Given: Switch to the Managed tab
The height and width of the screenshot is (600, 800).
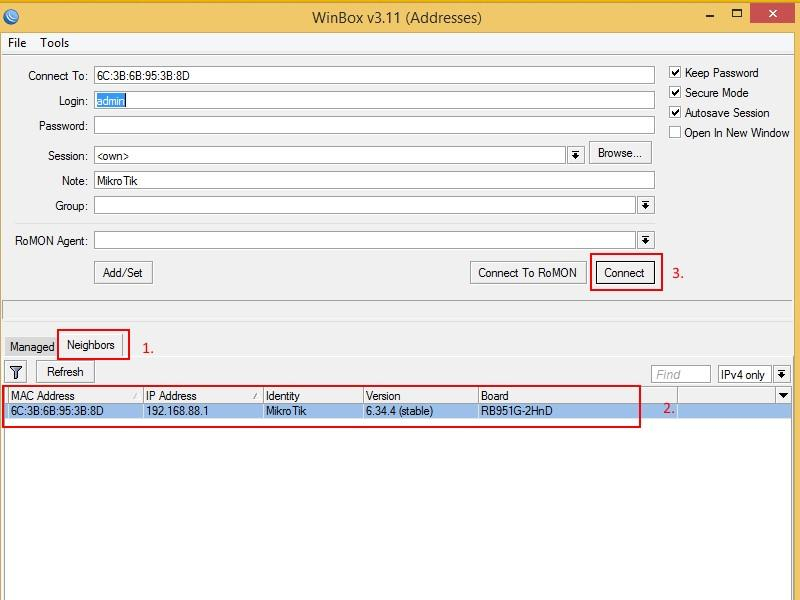Looking at the screenshot, I should tap(32, 347).
